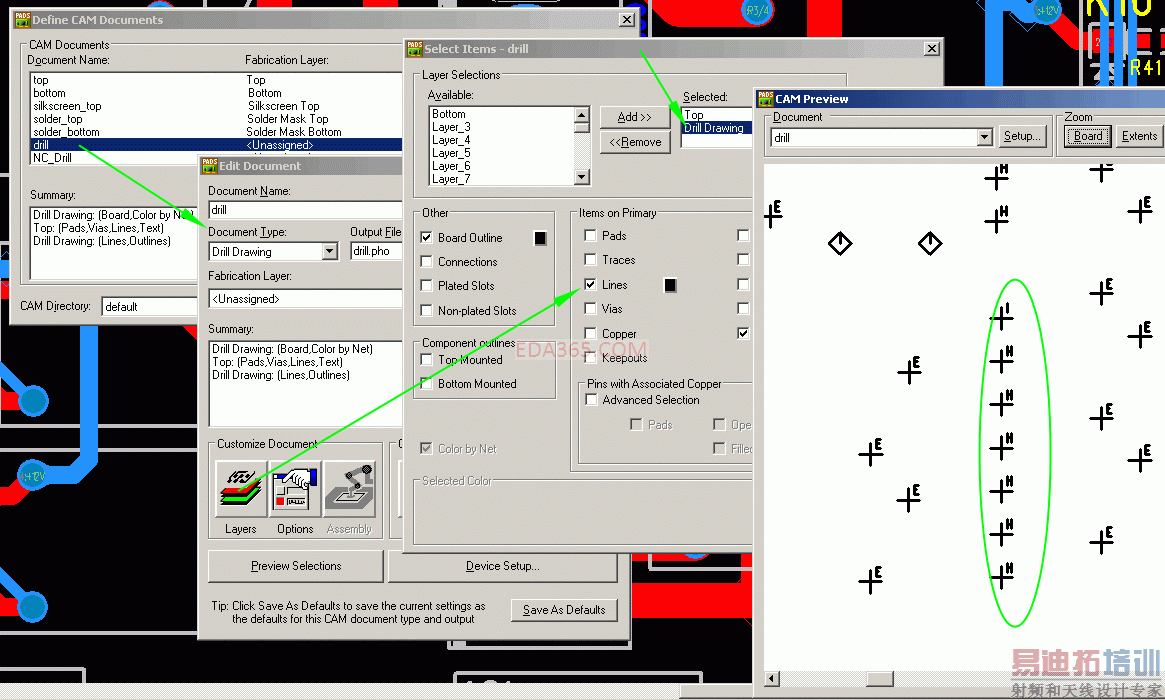Check the Copper checkbox
The image size is (1165, 700).
tap(591, 334)
